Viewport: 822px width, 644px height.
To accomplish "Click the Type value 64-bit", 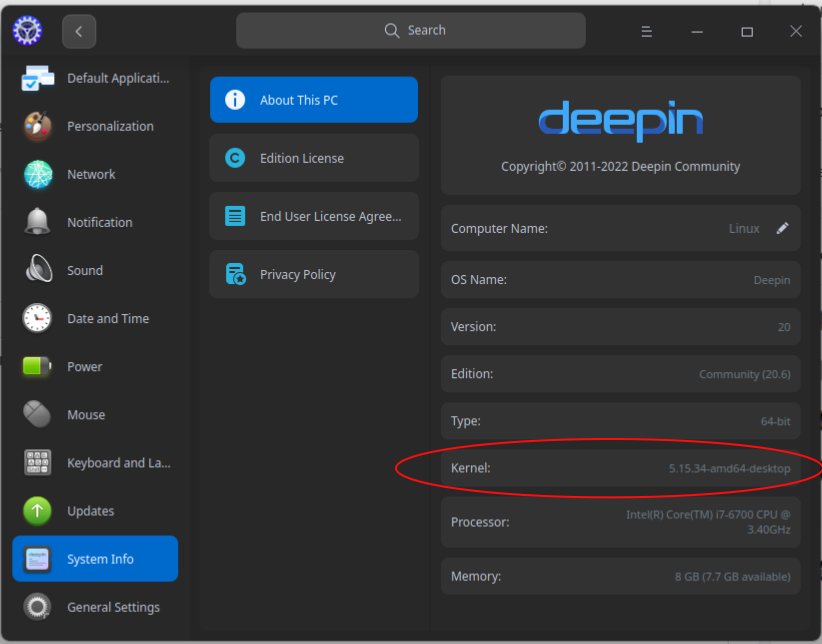I will [x=775, y=421].
